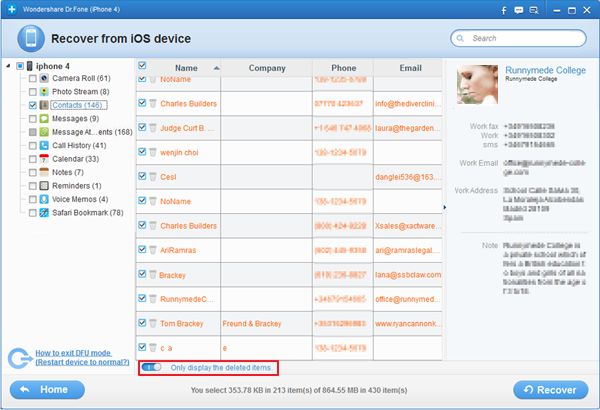The width and height of the screenshot is (600, 410).
Task: Click the iphone 4 device icon
Action: (x=29, y=66)
